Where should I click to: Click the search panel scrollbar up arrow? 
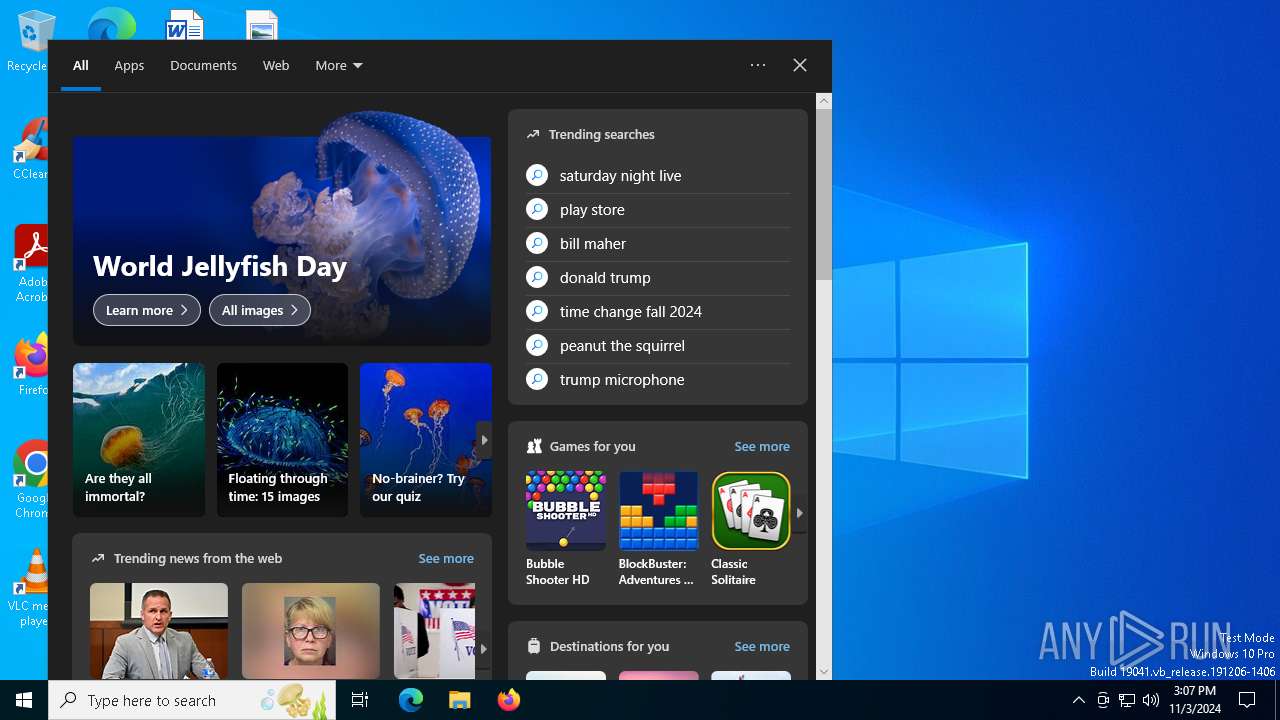point(824,101)
